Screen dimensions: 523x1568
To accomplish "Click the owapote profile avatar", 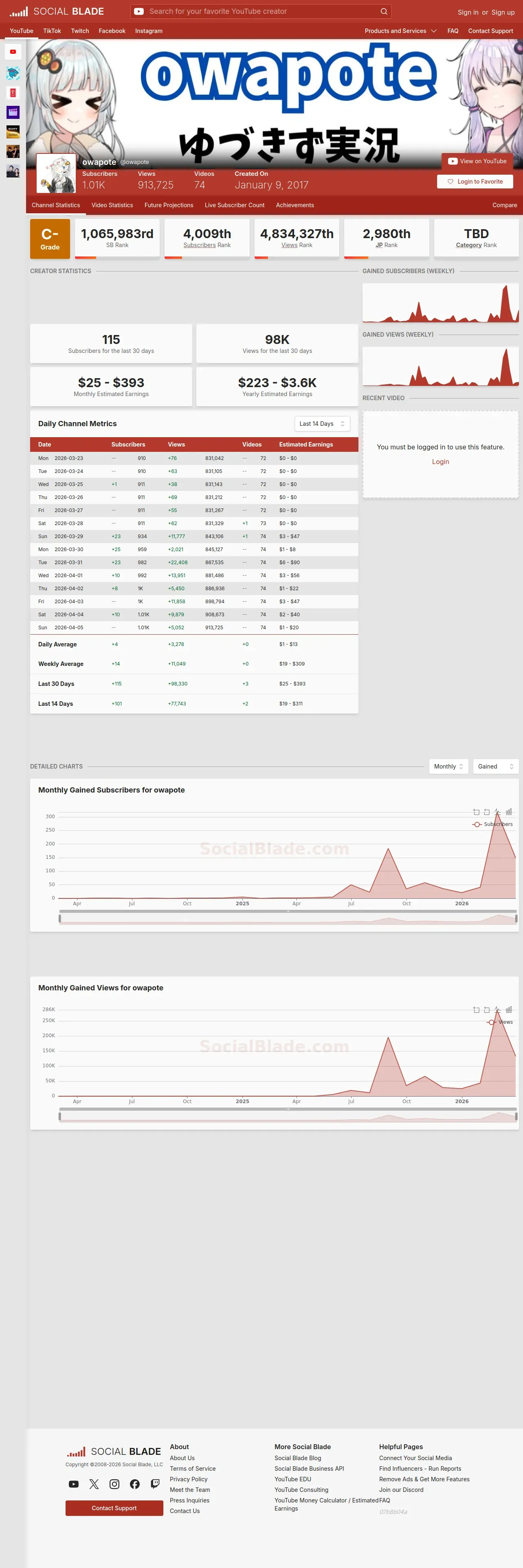I will coord(56,173).
